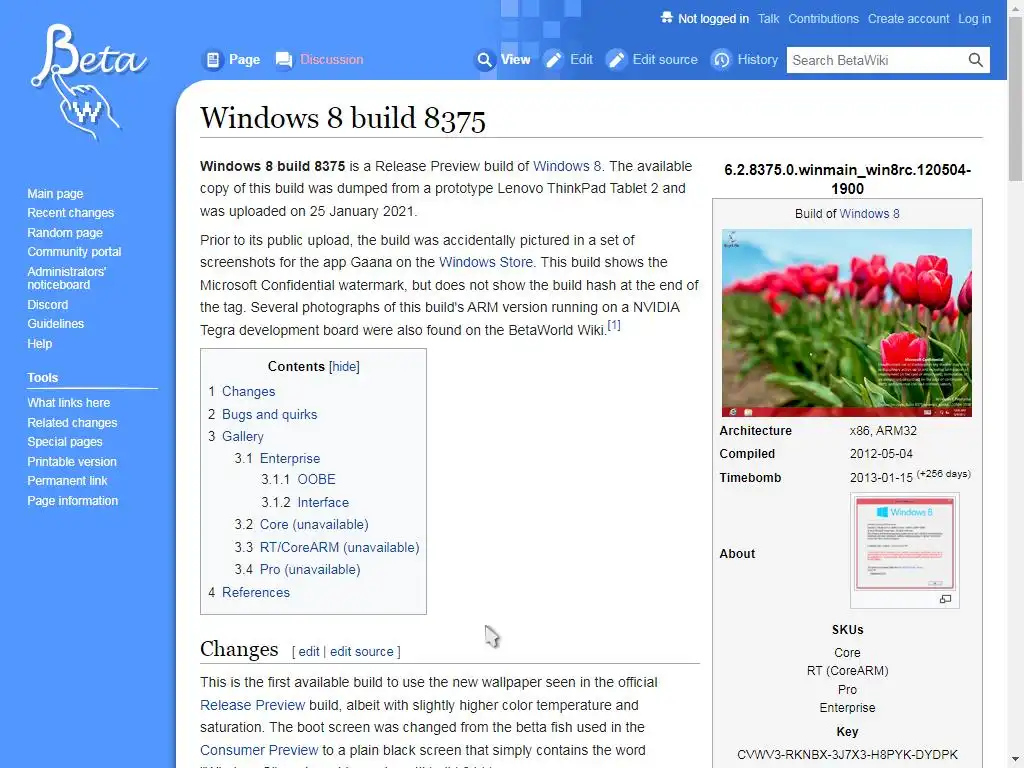The height and width of the screenshot is (768, 1024).
Task: Open the Discord link
Action: (x=47, y=305)
